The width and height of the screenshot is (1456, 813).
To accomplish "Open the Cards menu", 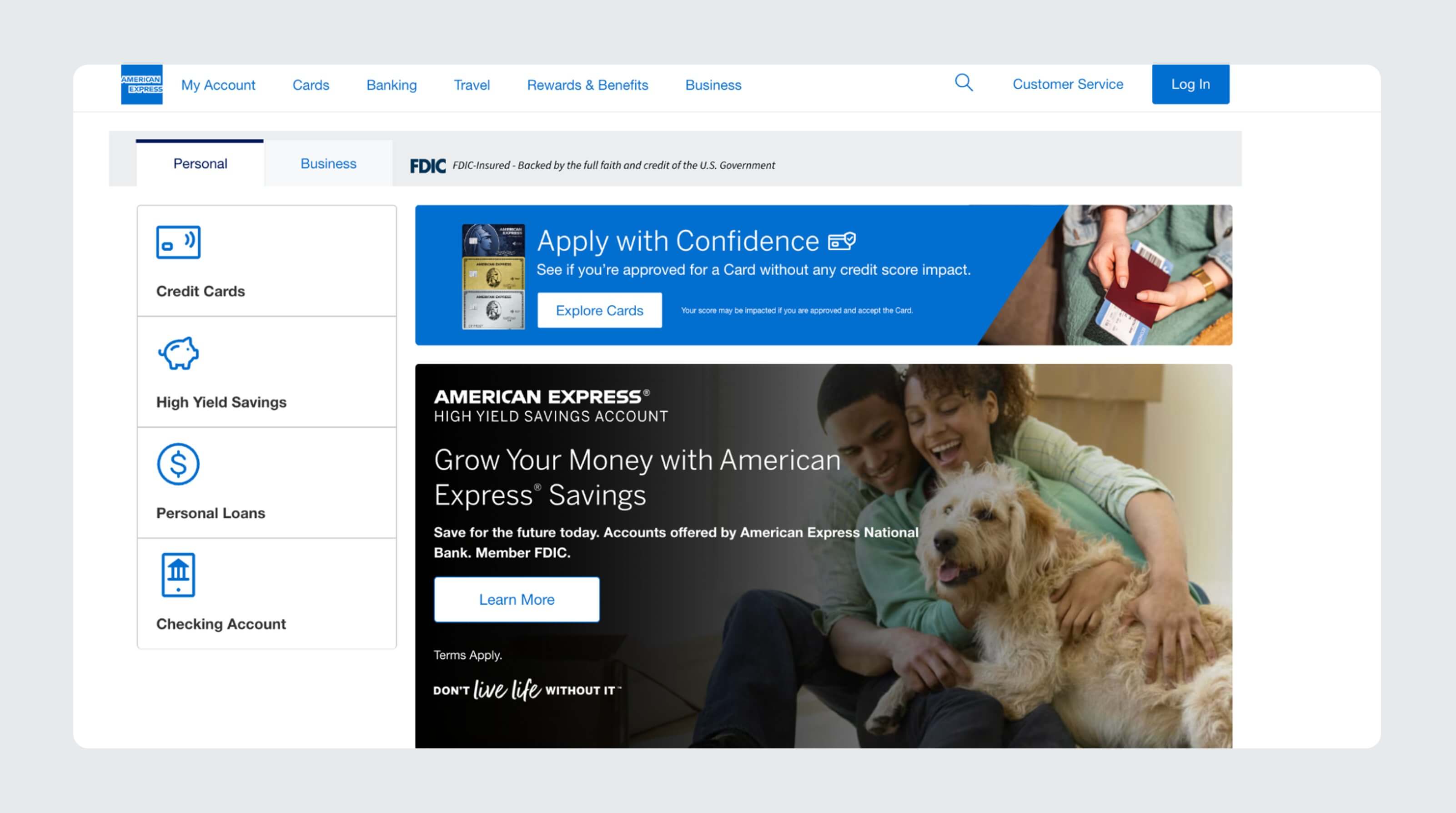I will pyautogui.click(x=310, y=85).
